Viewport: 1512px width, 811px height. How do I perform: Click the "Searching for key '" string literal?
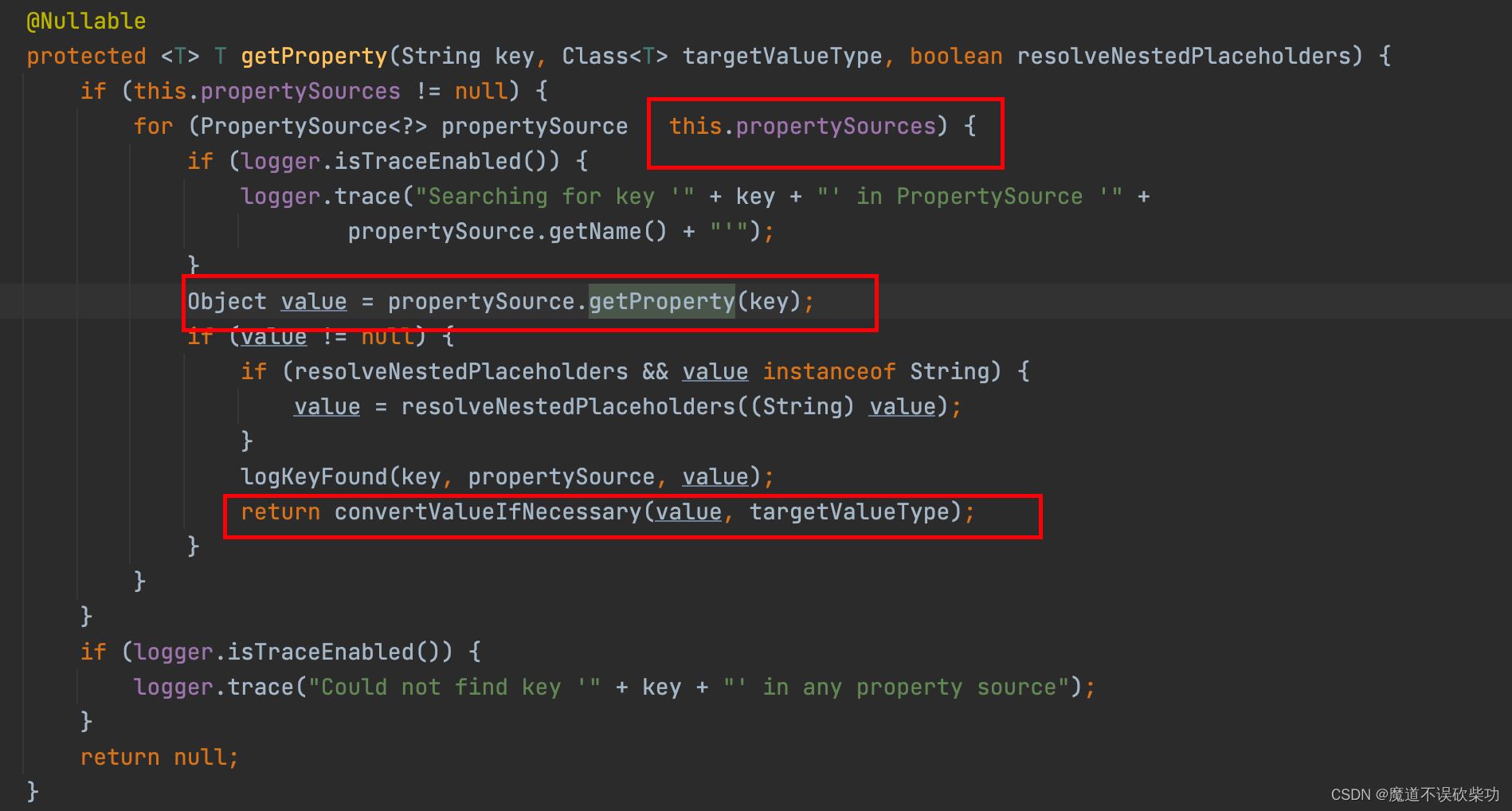(554, 197)
